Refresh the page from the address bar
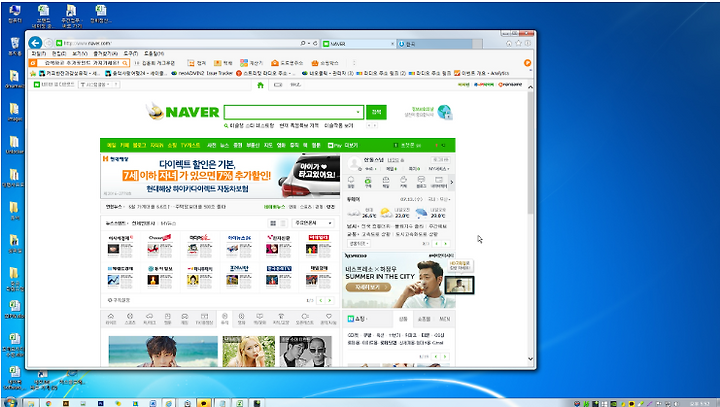720x407 pixels. [x=315, y=43]
